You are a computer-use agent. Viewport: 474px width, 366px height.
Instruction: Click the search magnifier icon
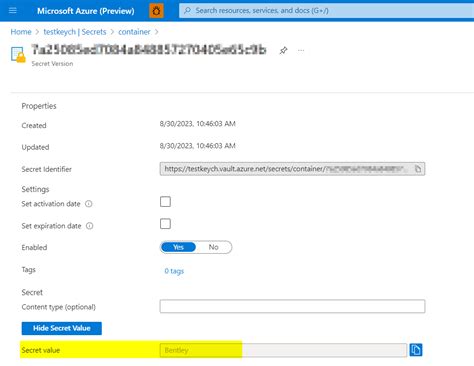(x=188, y=11)
